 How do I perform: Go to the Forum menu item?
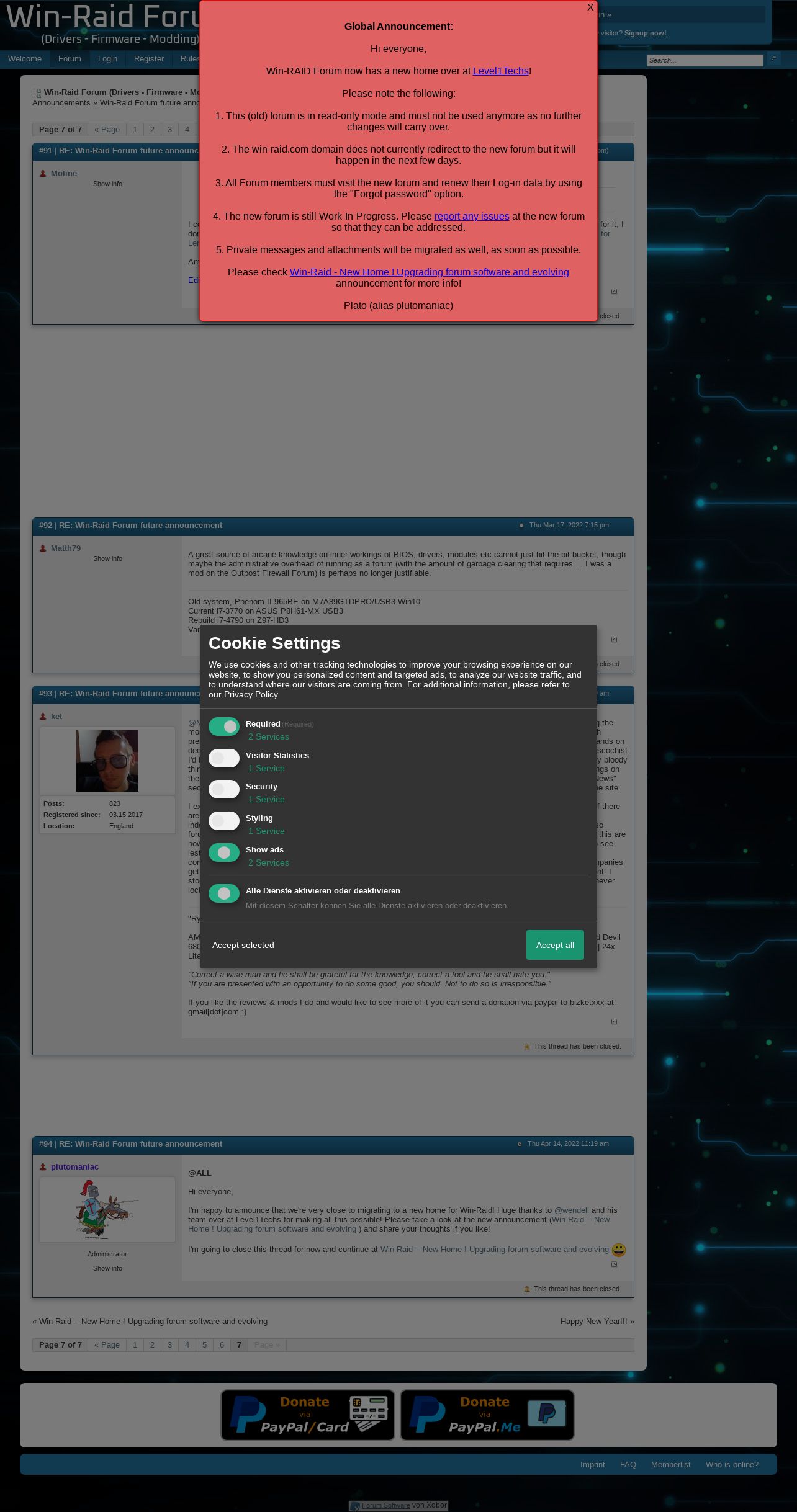(70, 59)
